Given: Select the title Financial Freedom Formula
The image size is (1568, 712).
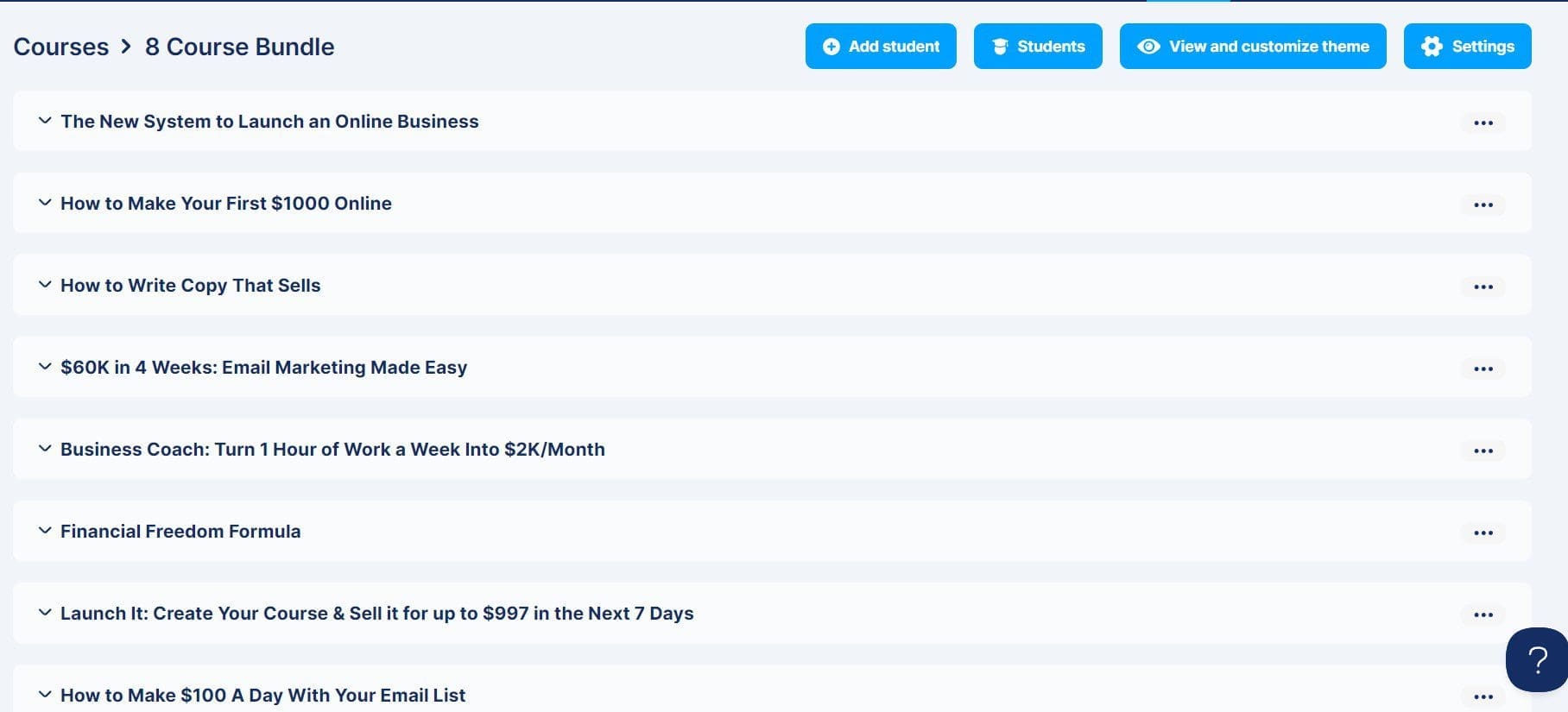Looking at the screenshot, I should pyautogui.click(x=180, y=532).
